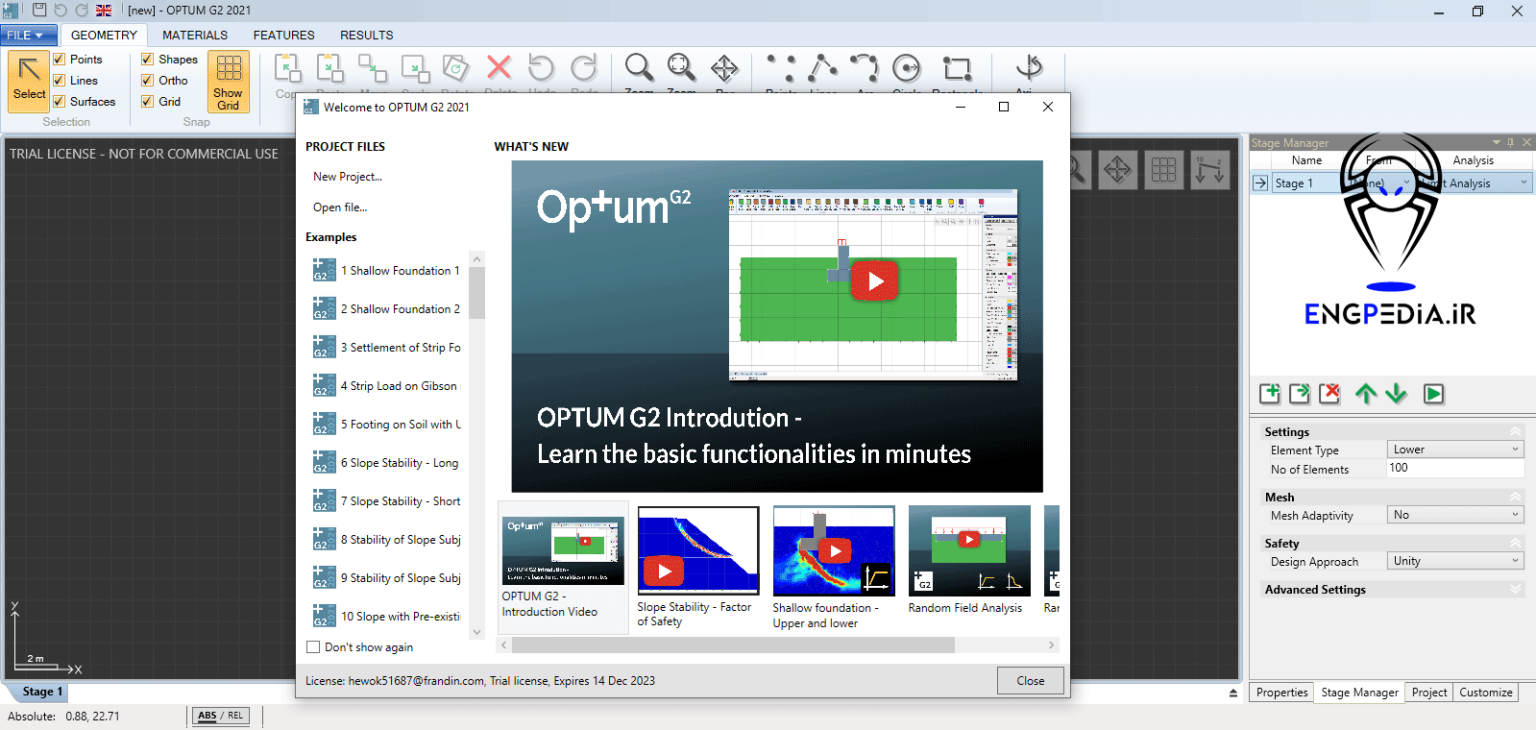Click the Save icon in title bar
This screenshot has height=730, width=1536.
pos(39,10)
